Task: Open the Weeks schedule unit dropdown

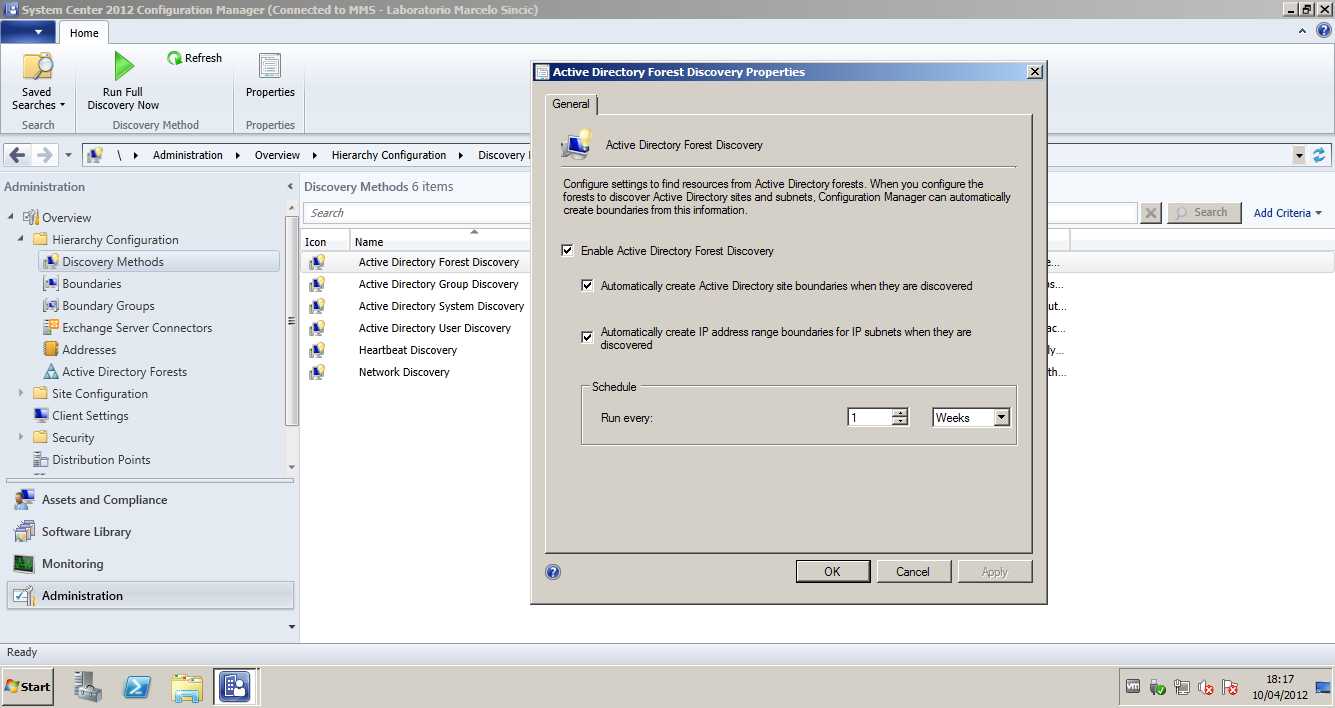Action: (x=1002, y=418)
